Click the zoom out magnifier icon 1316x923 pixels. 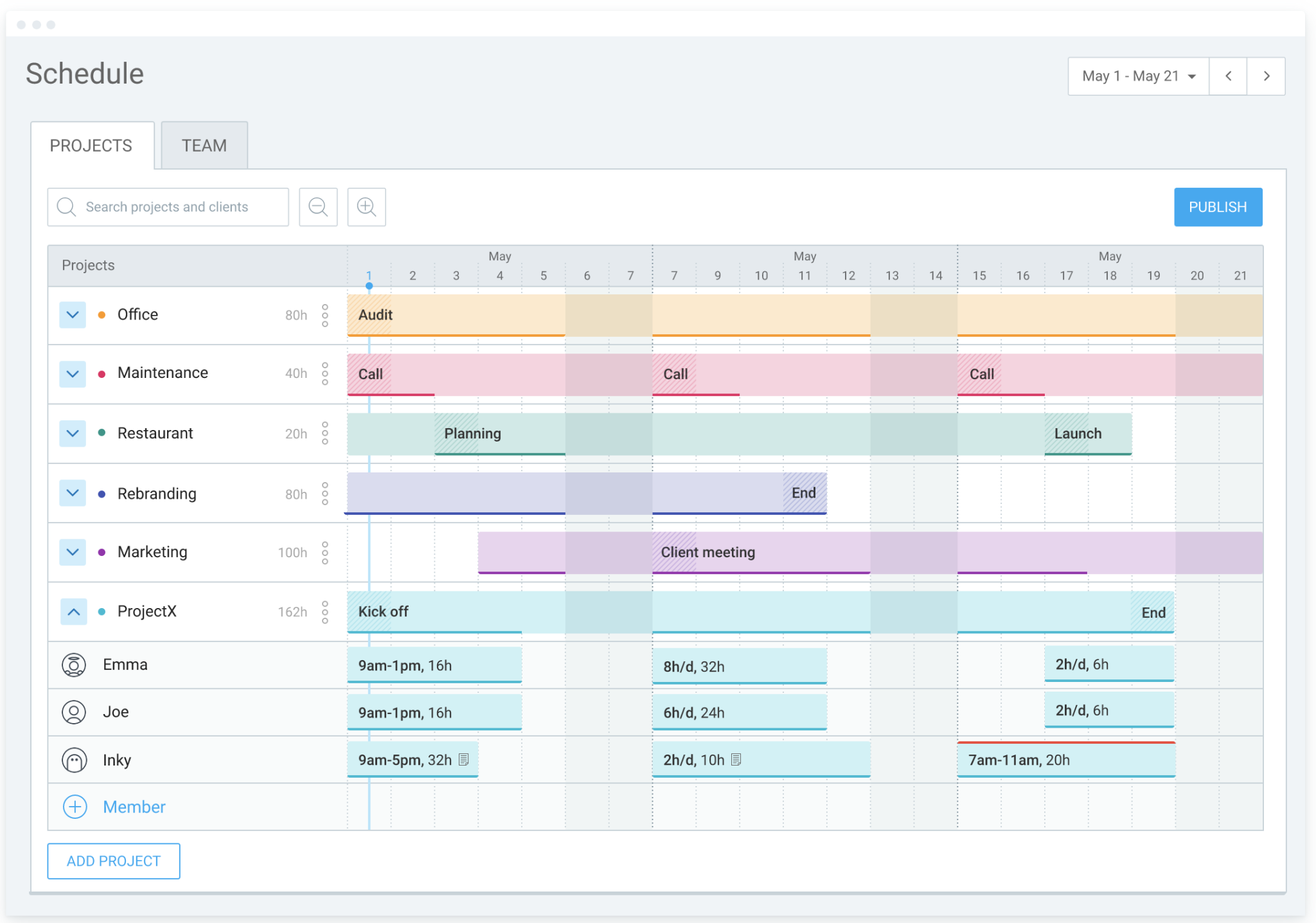(x=318, y=207)
